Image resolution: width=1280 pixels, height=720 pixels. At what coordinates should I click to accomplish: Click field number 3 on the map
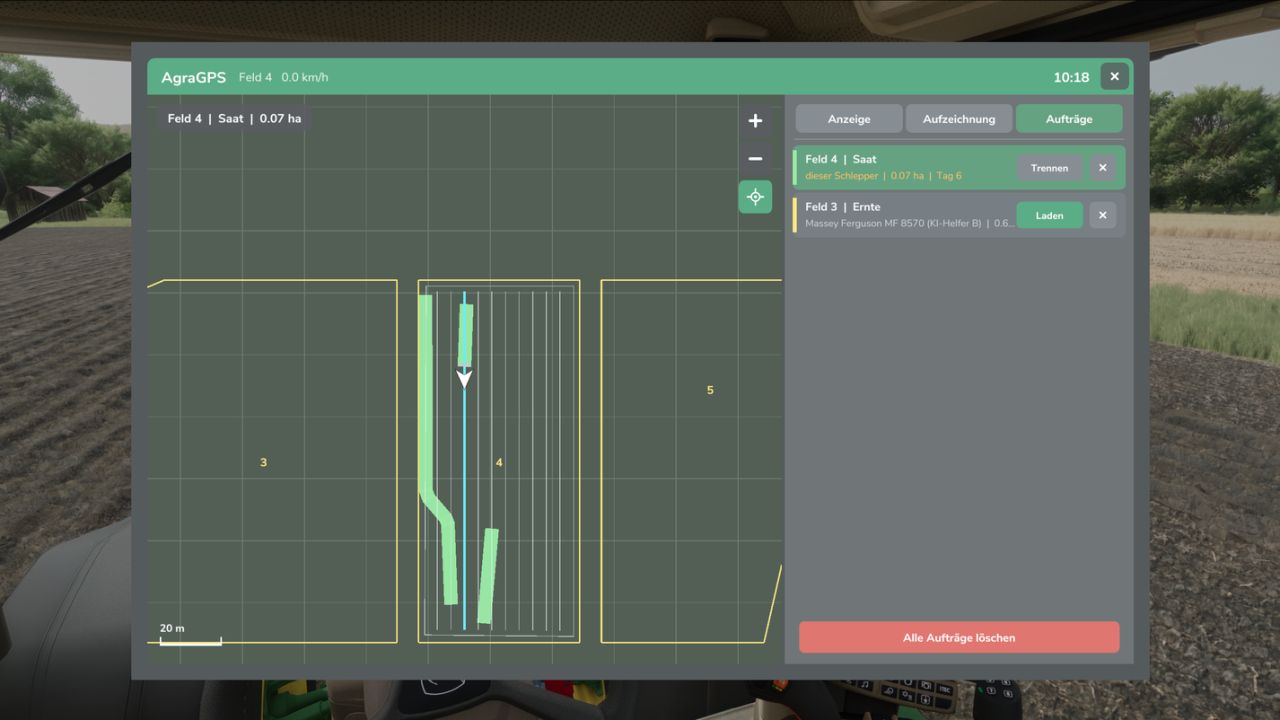click(x=263, y=463)
